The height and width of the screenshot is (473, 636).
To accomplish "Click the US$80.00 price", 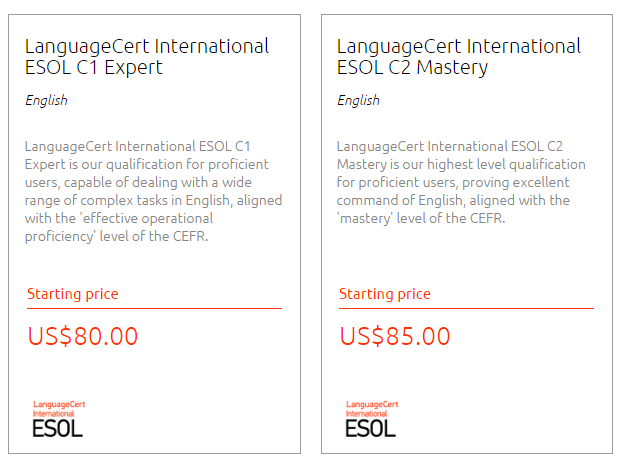I will click(x=83, y=336).
